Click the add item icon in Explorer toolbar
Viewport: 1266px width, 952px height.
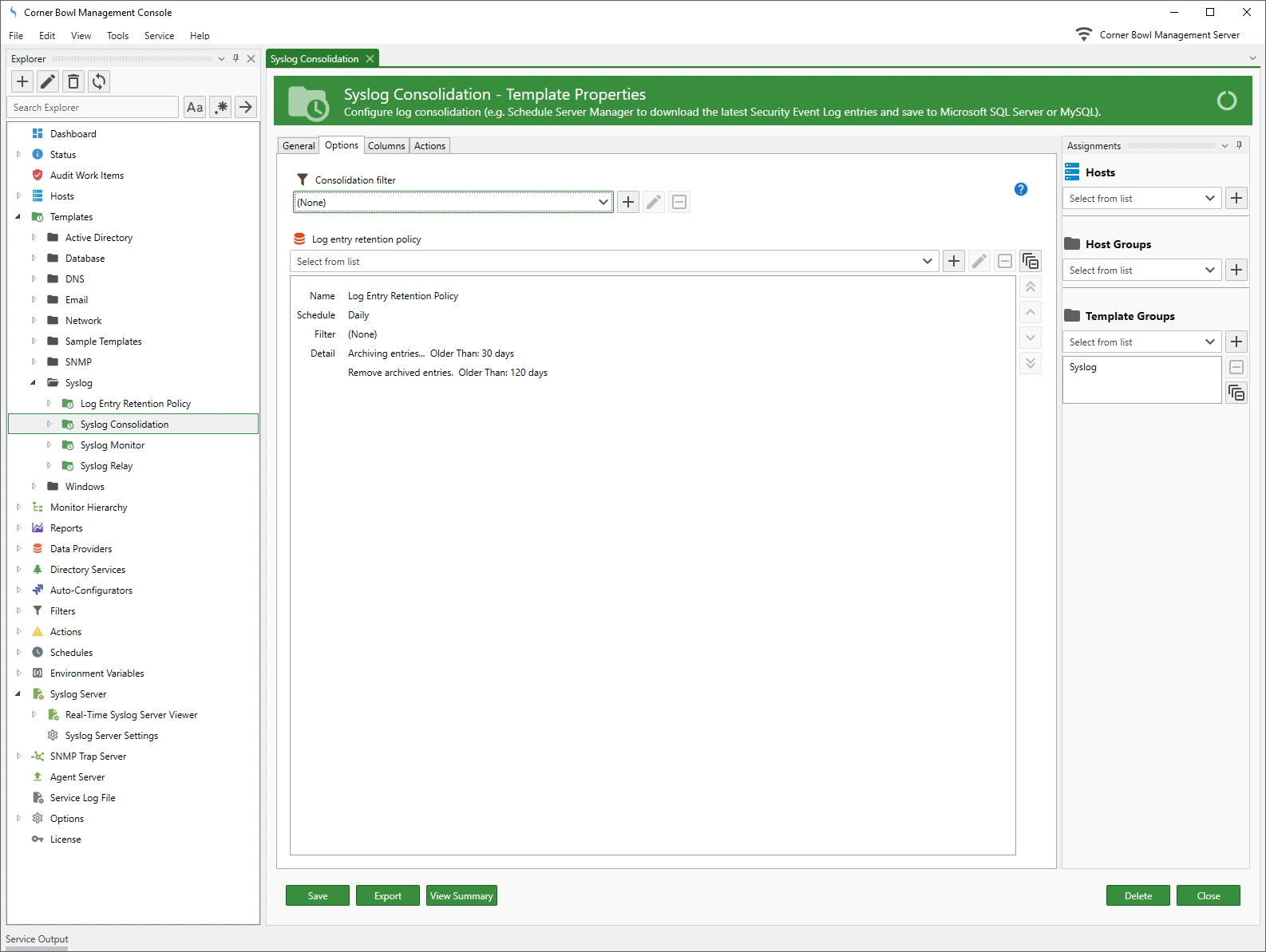(x=22, y=81)
